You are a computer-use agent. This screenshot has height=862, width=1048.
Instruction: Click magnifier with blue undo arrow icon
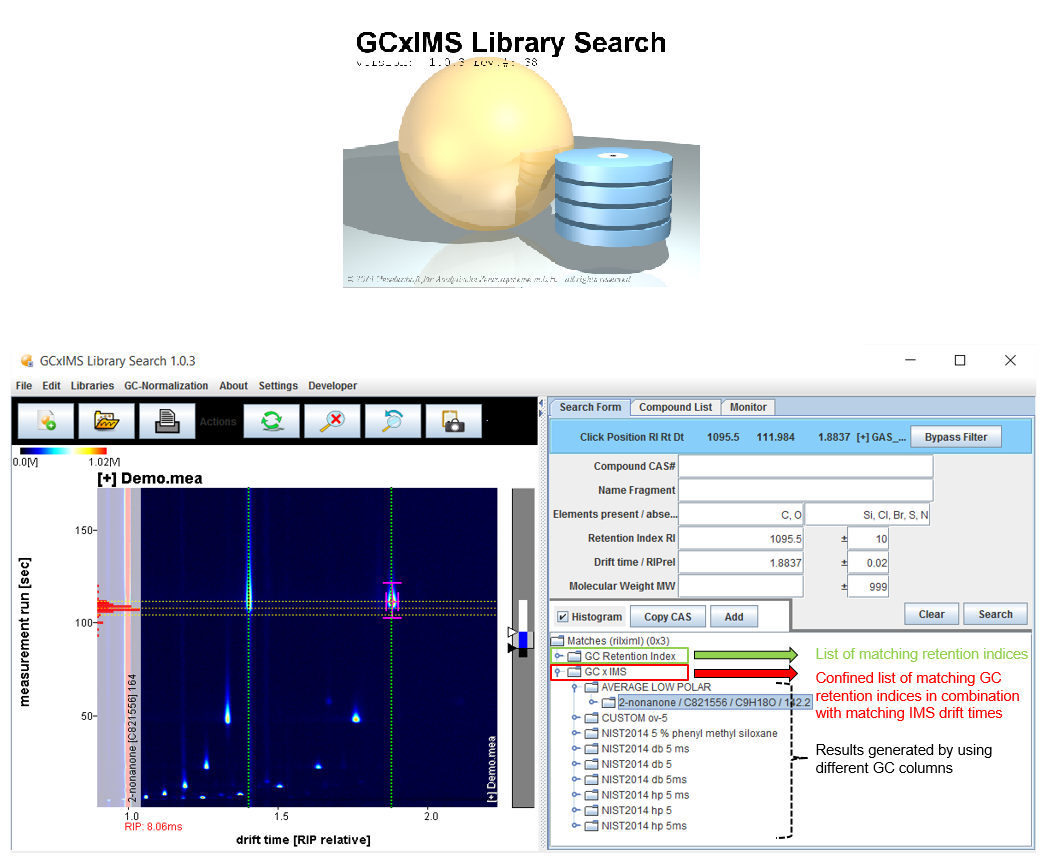tap(393, 421)
